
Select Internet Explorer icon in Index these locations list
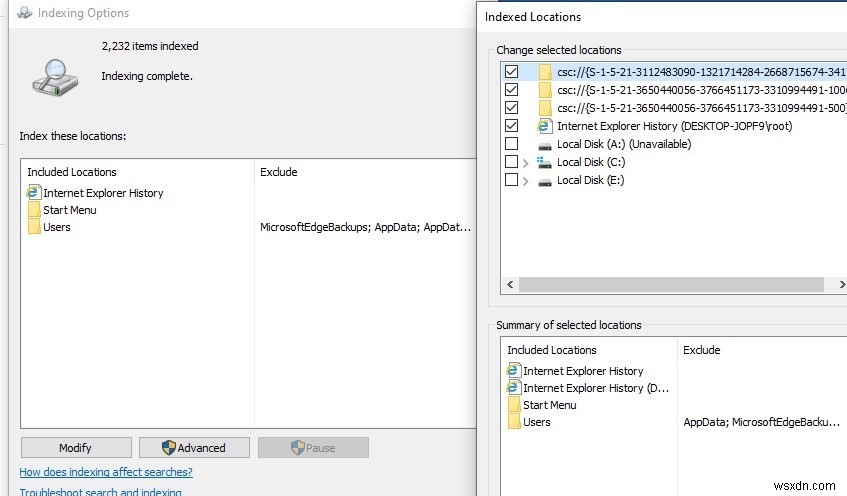pyautogui.click(x=33, y=192)
